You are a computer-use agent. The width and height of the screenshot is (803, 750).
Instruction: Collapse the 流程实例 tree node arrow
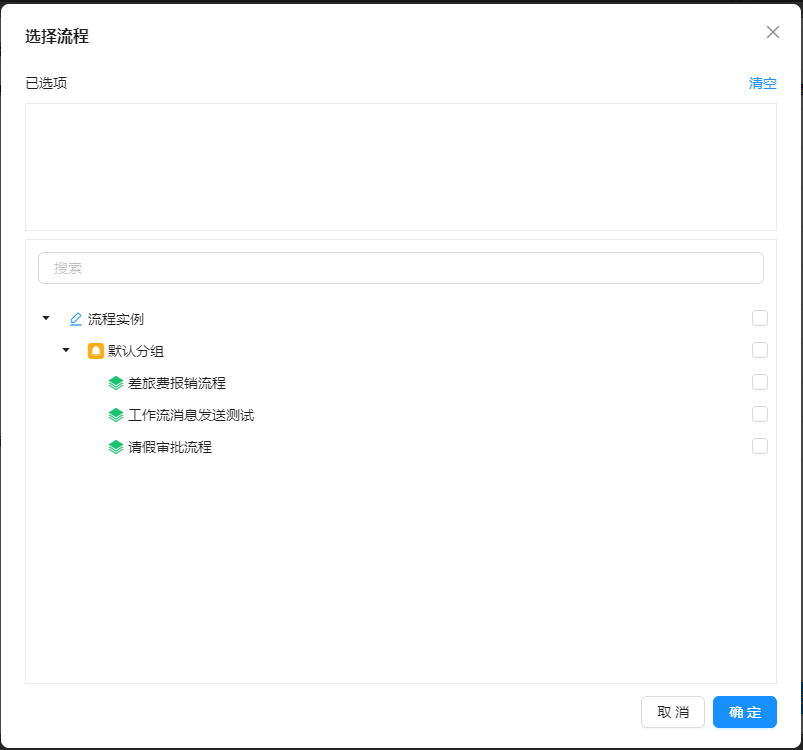pos(46,319)
